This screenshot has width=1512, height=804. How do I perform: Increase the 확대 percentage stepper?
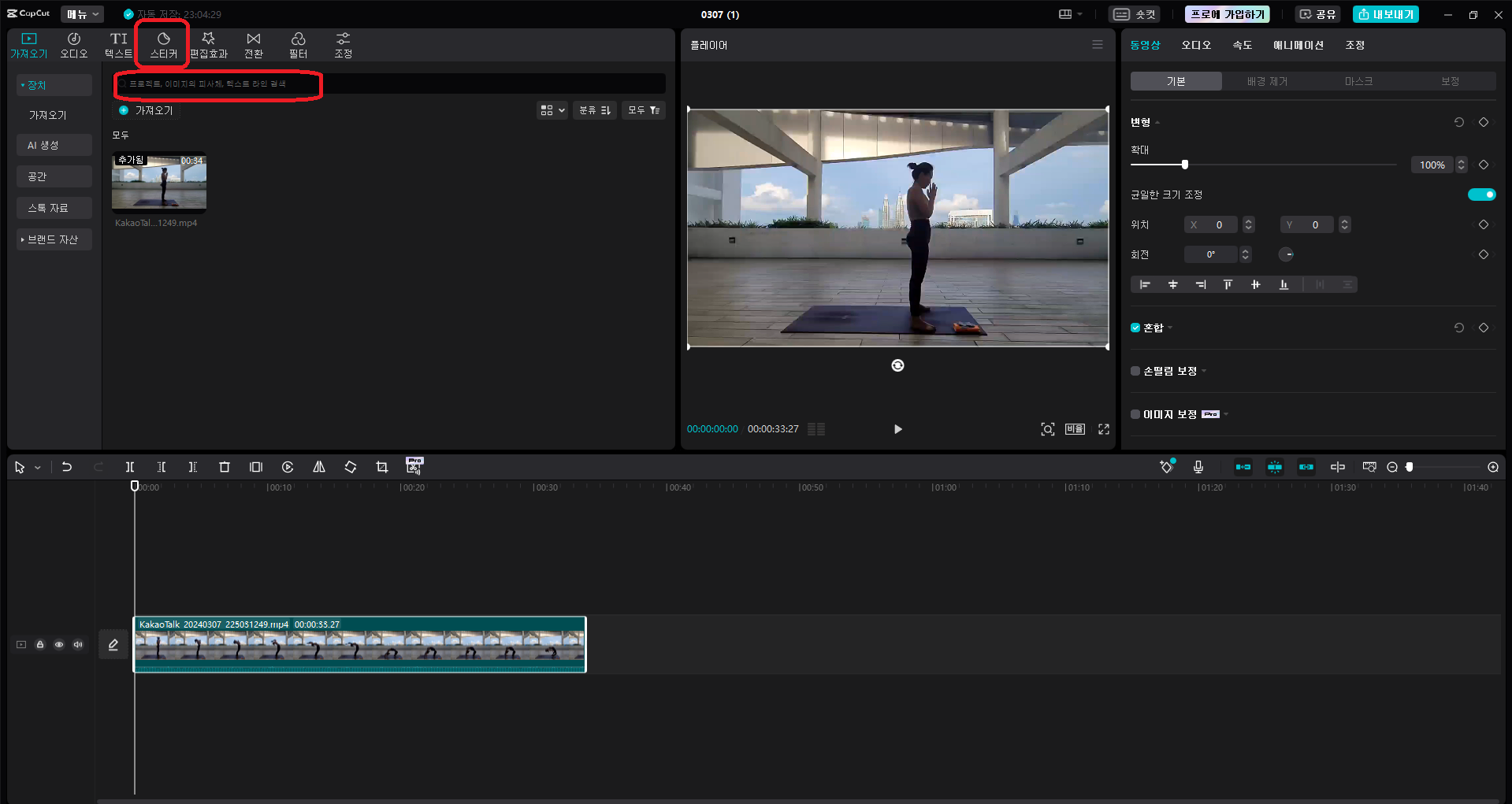(x=1462, y=161)
